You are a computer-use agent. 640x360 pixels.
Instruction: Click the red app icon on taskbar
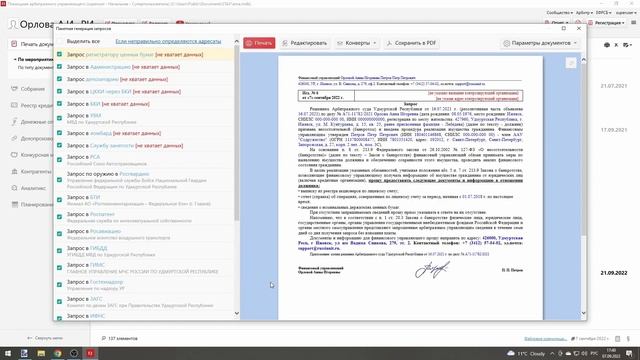90,353
